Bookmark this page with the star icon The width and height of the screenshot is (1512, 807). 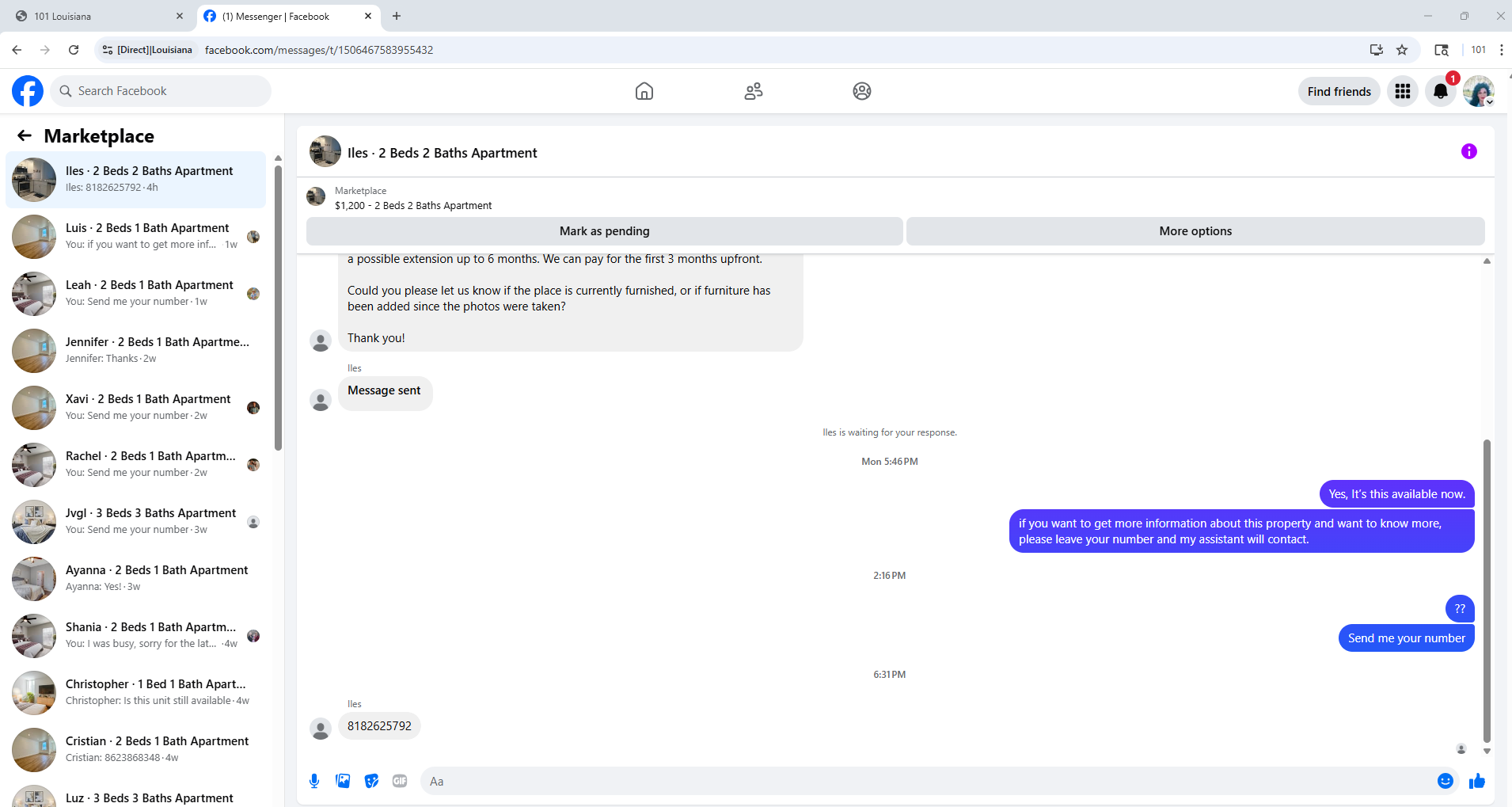pyautogui.click(x=1402, y=50)
